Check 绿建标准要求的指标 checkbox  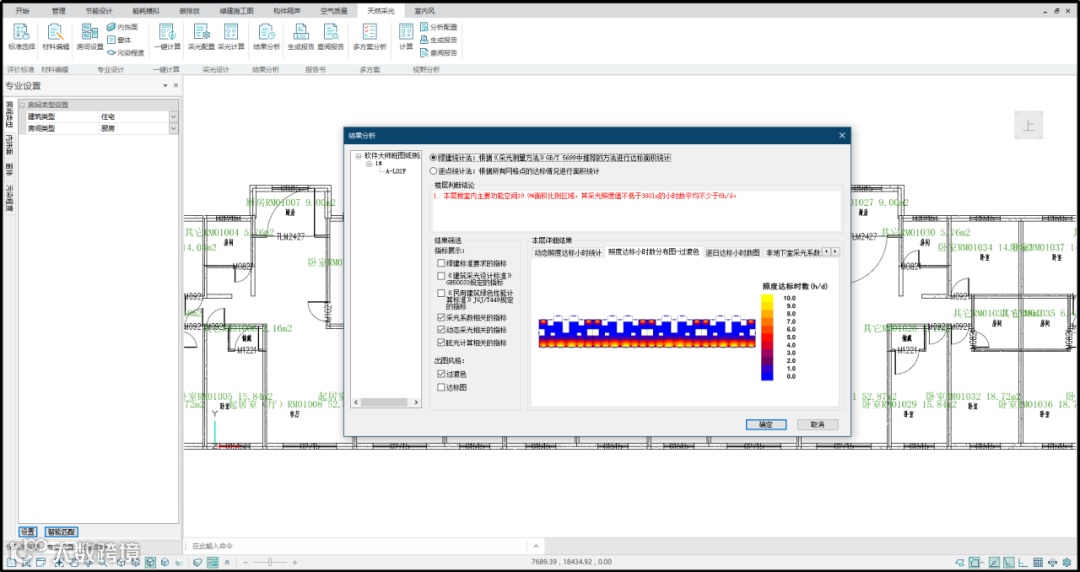442,263
